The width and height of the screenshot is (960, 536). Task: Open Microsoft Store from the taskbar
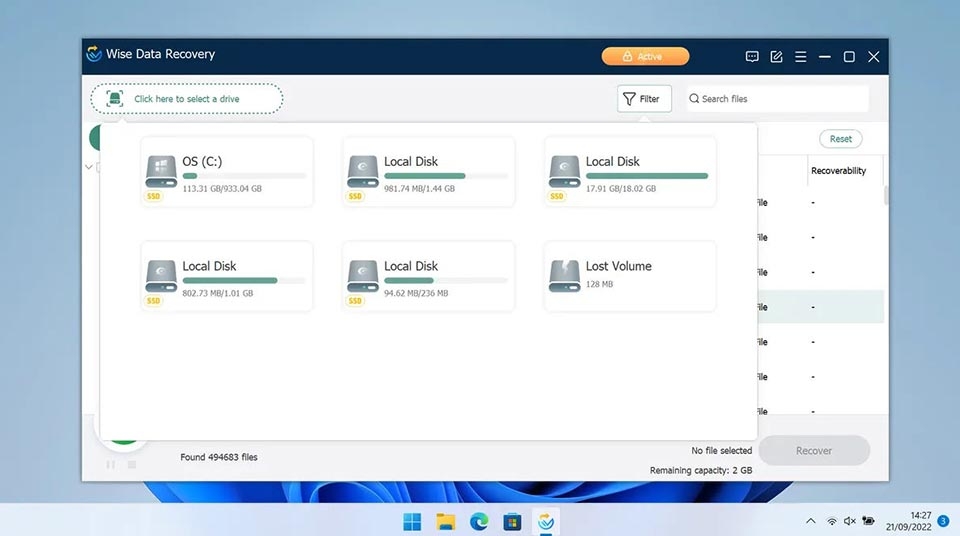[x=512, y=522]
